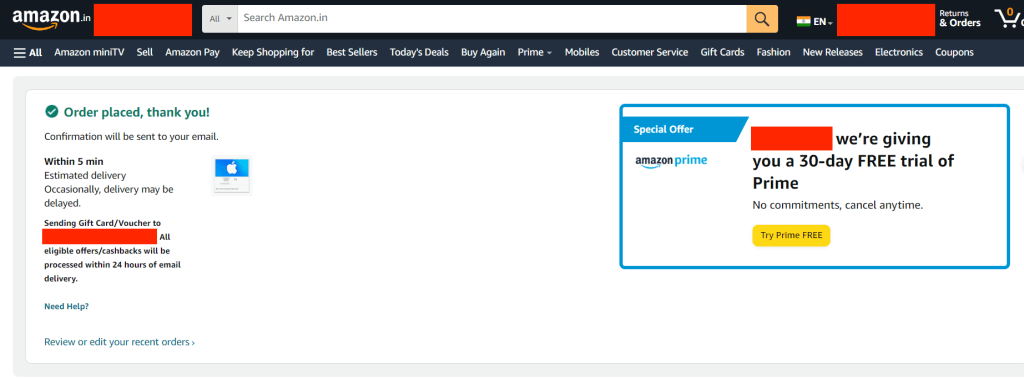Viewport: 1024px width, 378px height.
Task: Open Customer Service
Action: click(650, 52)
